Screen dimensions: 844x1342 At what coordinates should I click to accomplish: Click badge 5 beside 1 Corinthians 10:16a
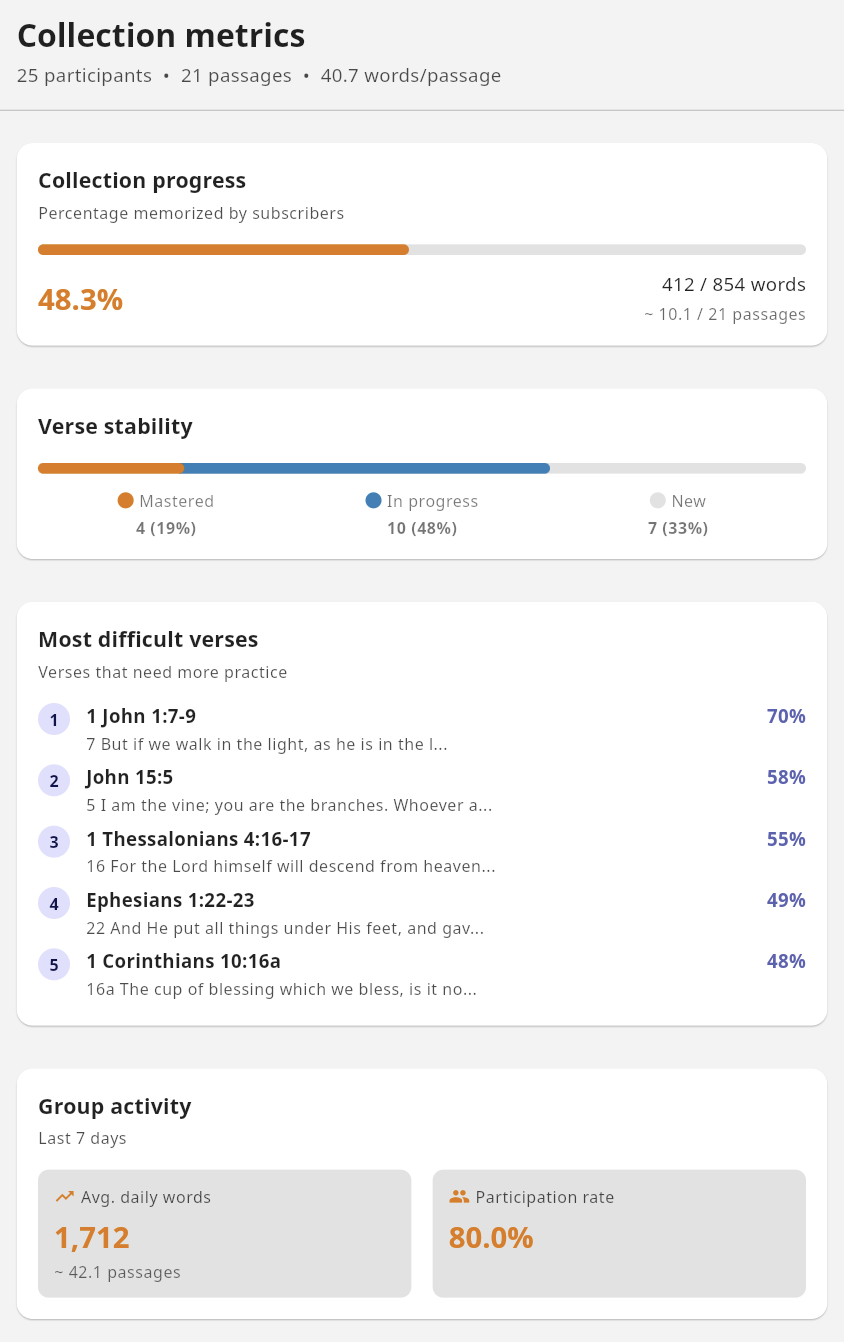pyautogui.click(x=54, y=964)
